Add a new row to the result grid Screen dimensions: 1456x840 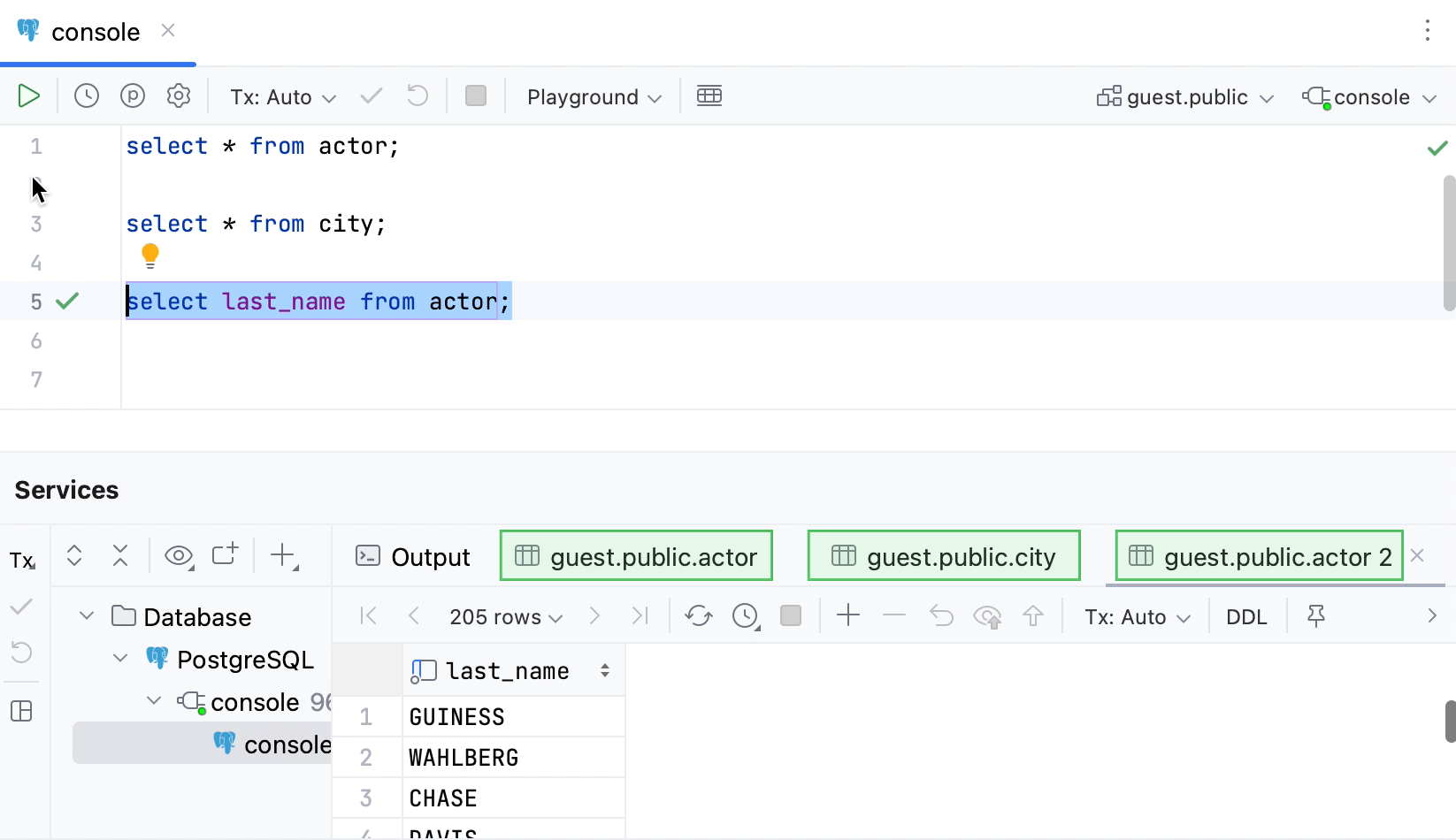tap(847, 615)
